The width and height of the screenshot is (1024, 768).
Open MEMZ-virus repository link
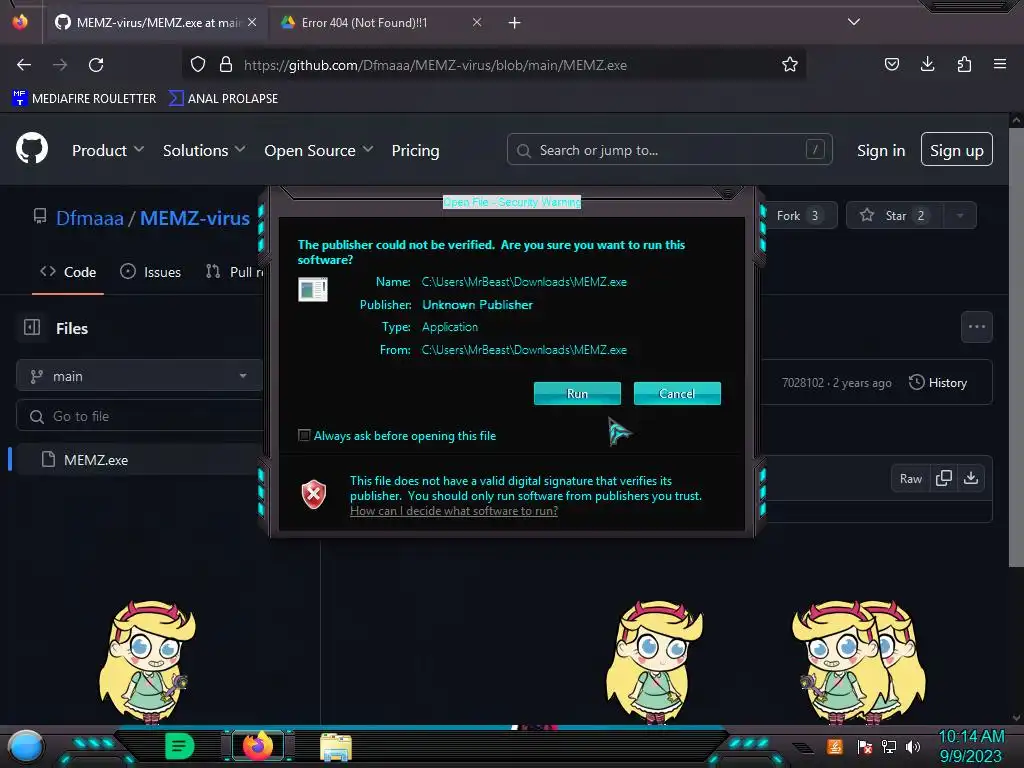click(x=195, y=218)
